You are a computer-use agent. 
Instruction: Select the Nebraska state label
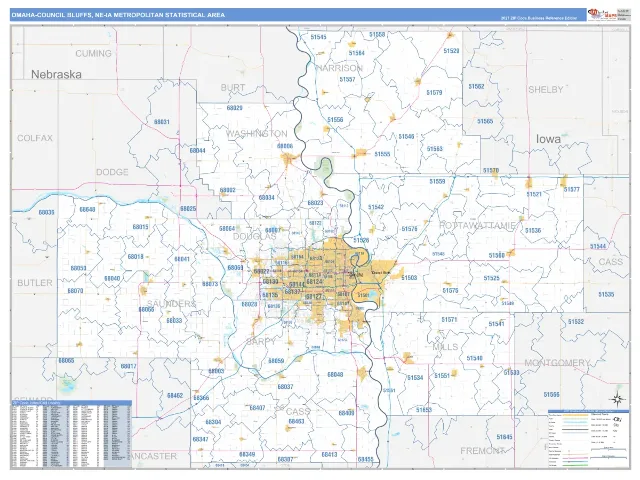point(56,74)
